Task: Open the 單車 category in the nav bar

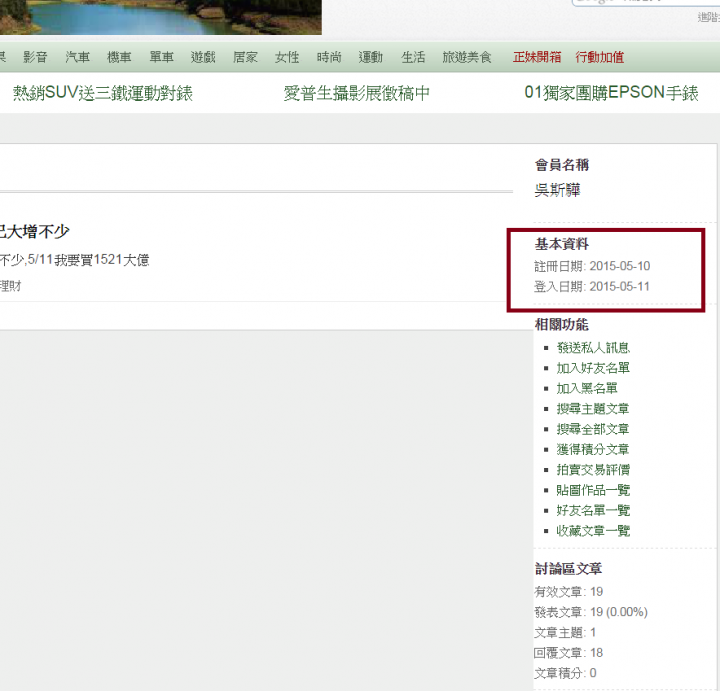Action: pos(161,57)
